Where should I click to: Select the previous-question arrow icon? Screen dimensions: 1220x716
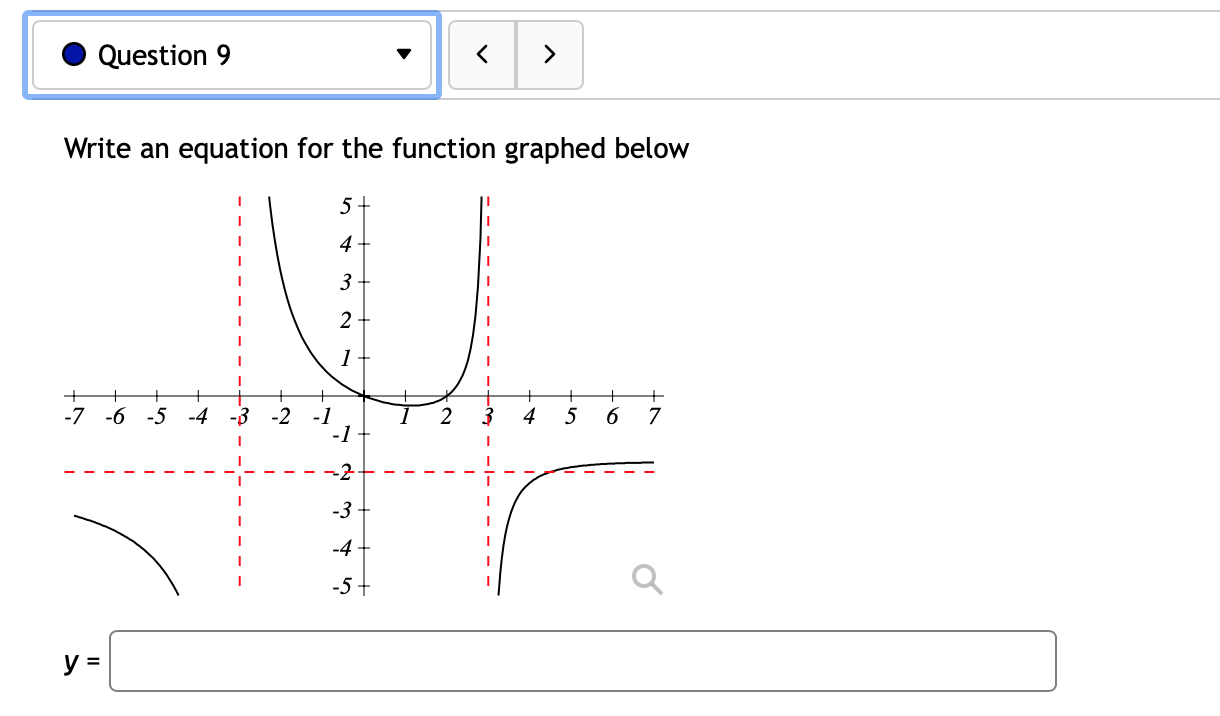pos(482,55)
